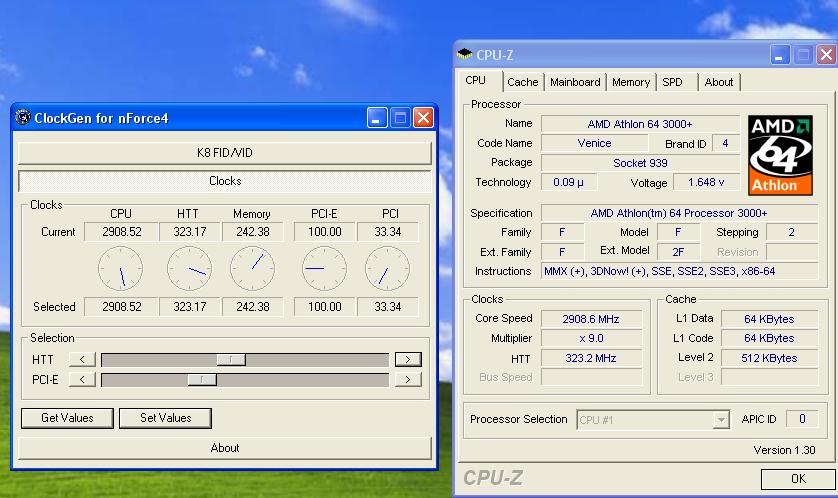Click the Technology value 0.09 µ

point(569,182)
